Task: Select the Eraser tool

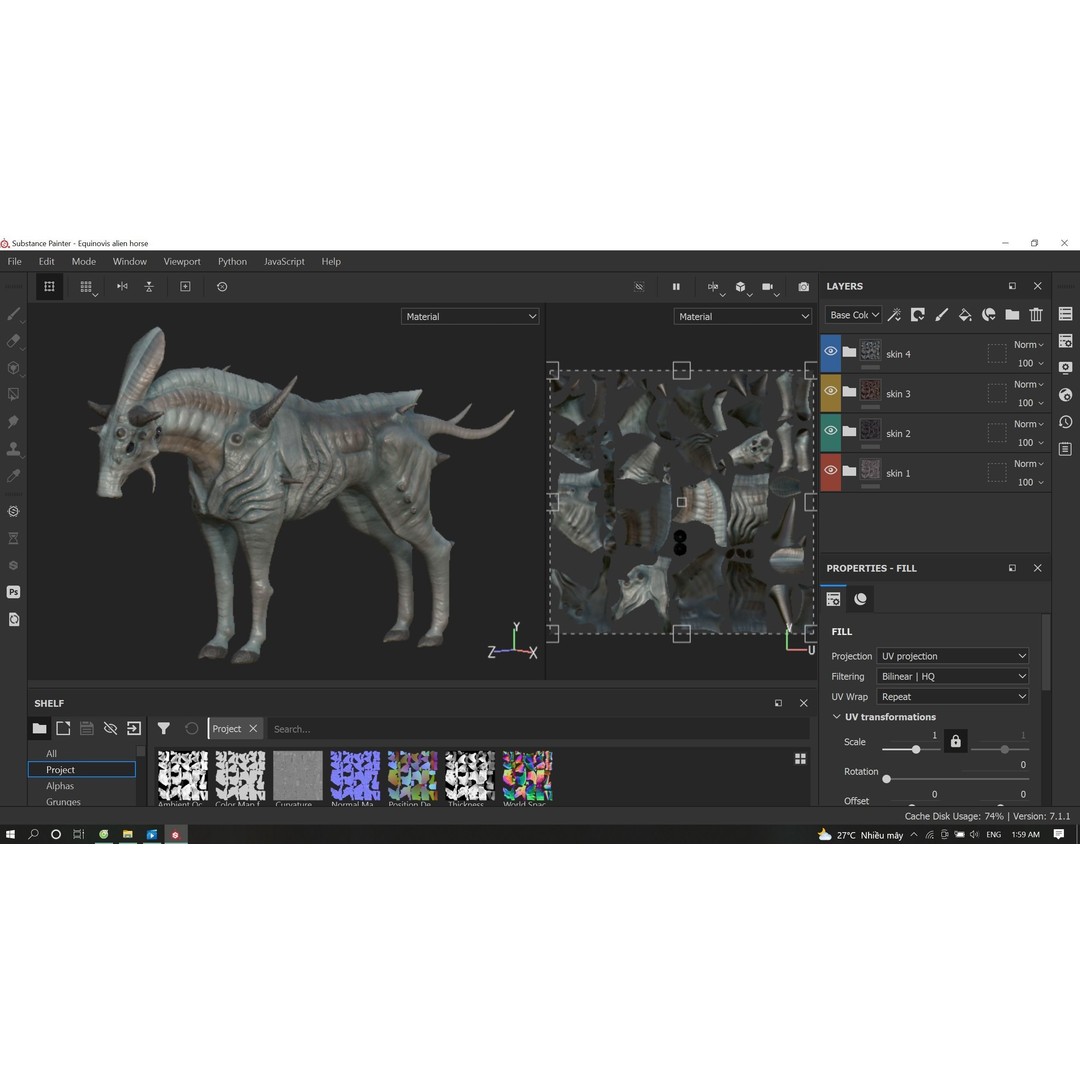Action: tap(13, 341)
